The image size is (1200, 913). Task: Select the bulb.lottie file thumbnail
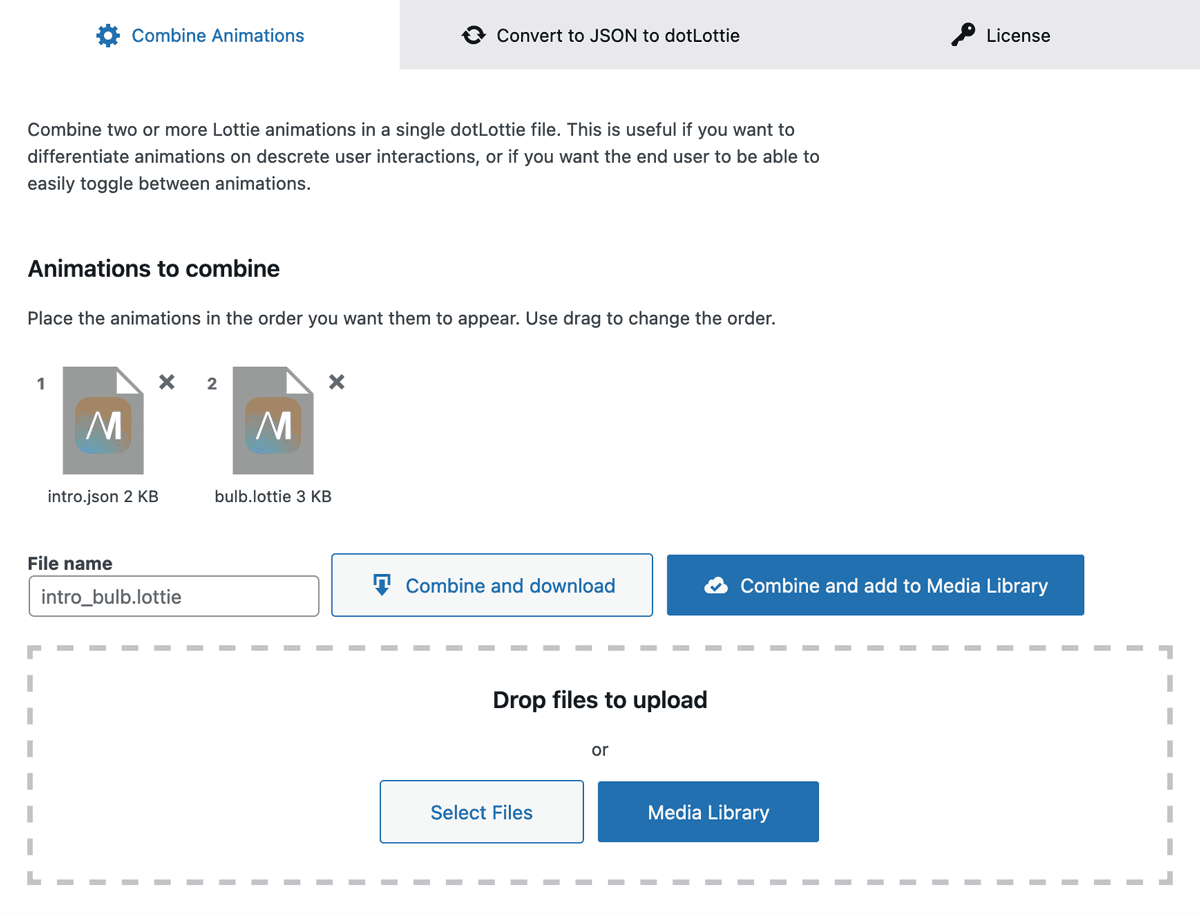coord(273,420)
